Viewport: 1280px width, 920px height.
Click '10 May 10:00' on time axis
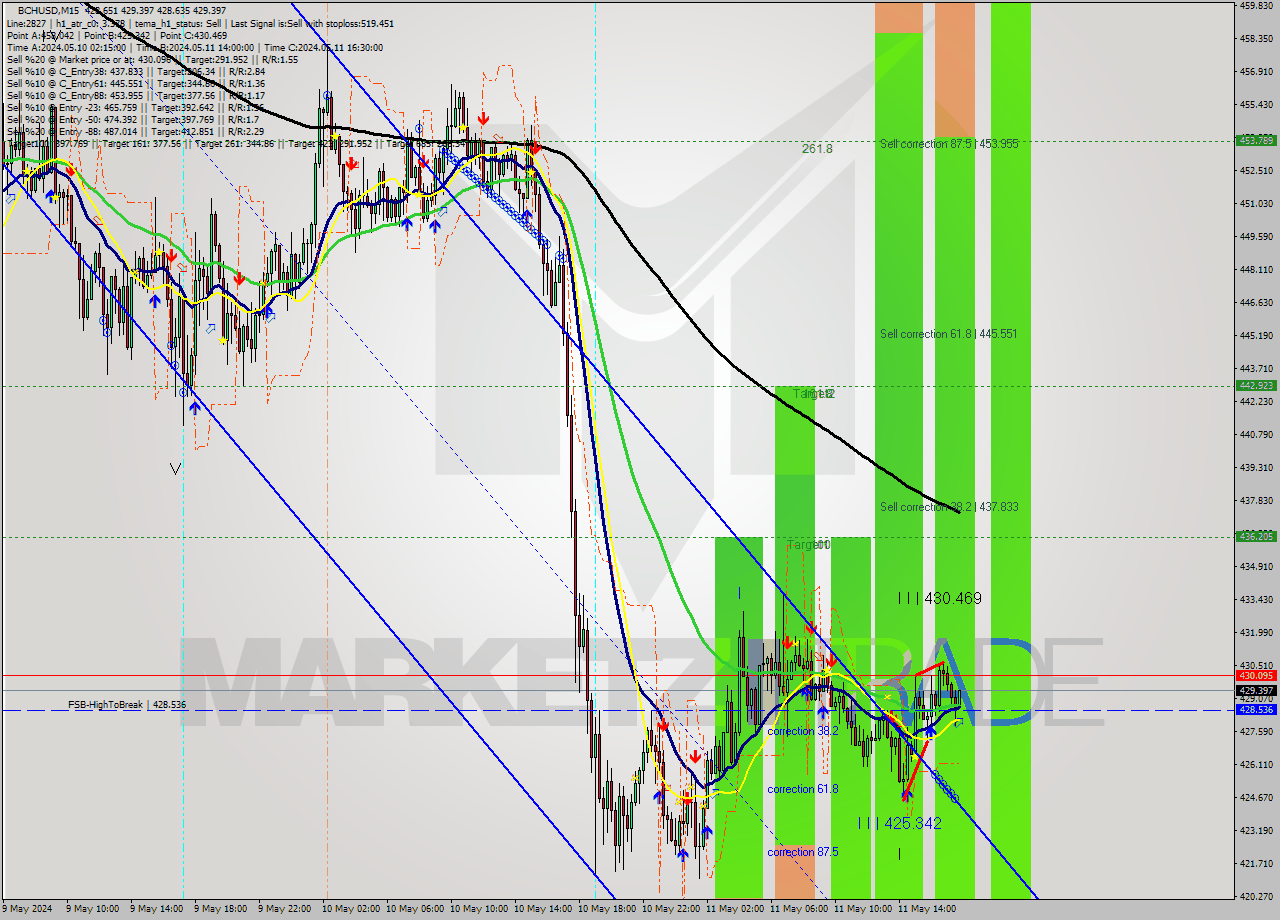[x=478, y=909]
